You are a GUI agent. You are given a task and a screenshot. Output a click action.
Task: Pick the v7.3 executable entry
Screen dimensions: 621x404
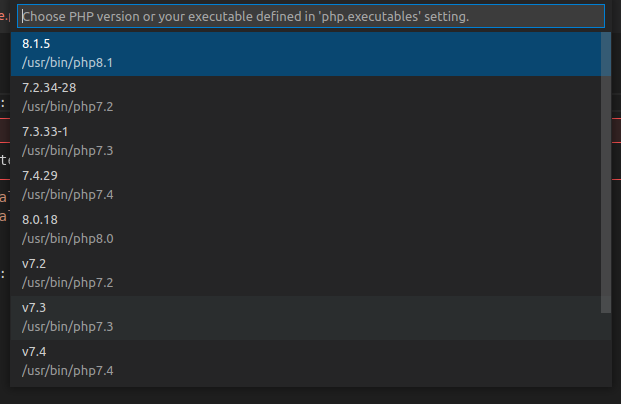pos(34,308)
